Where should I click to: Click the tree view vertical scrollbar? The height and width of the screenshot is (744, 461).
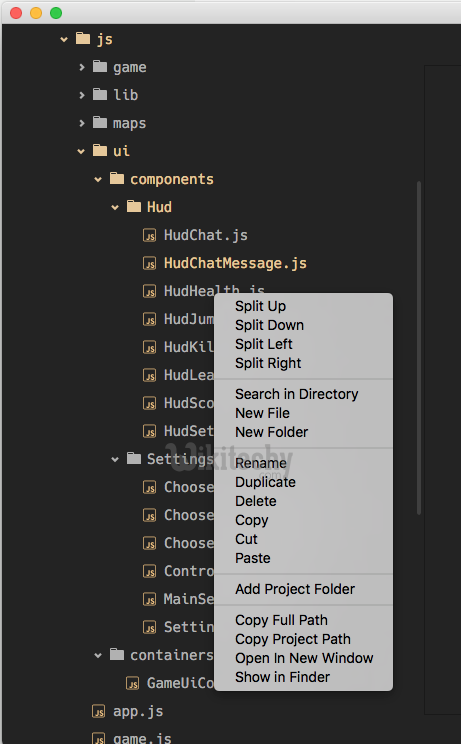[x=419, y=348]
